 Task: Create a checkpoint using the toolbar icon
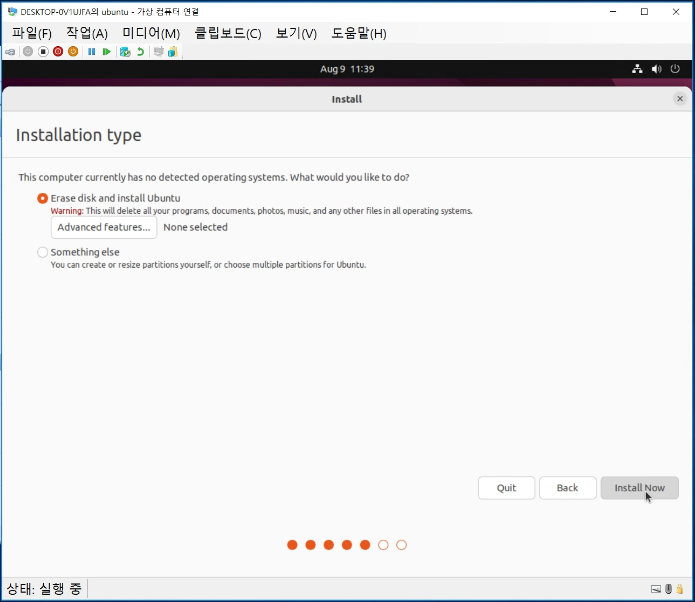click(125, 52)
